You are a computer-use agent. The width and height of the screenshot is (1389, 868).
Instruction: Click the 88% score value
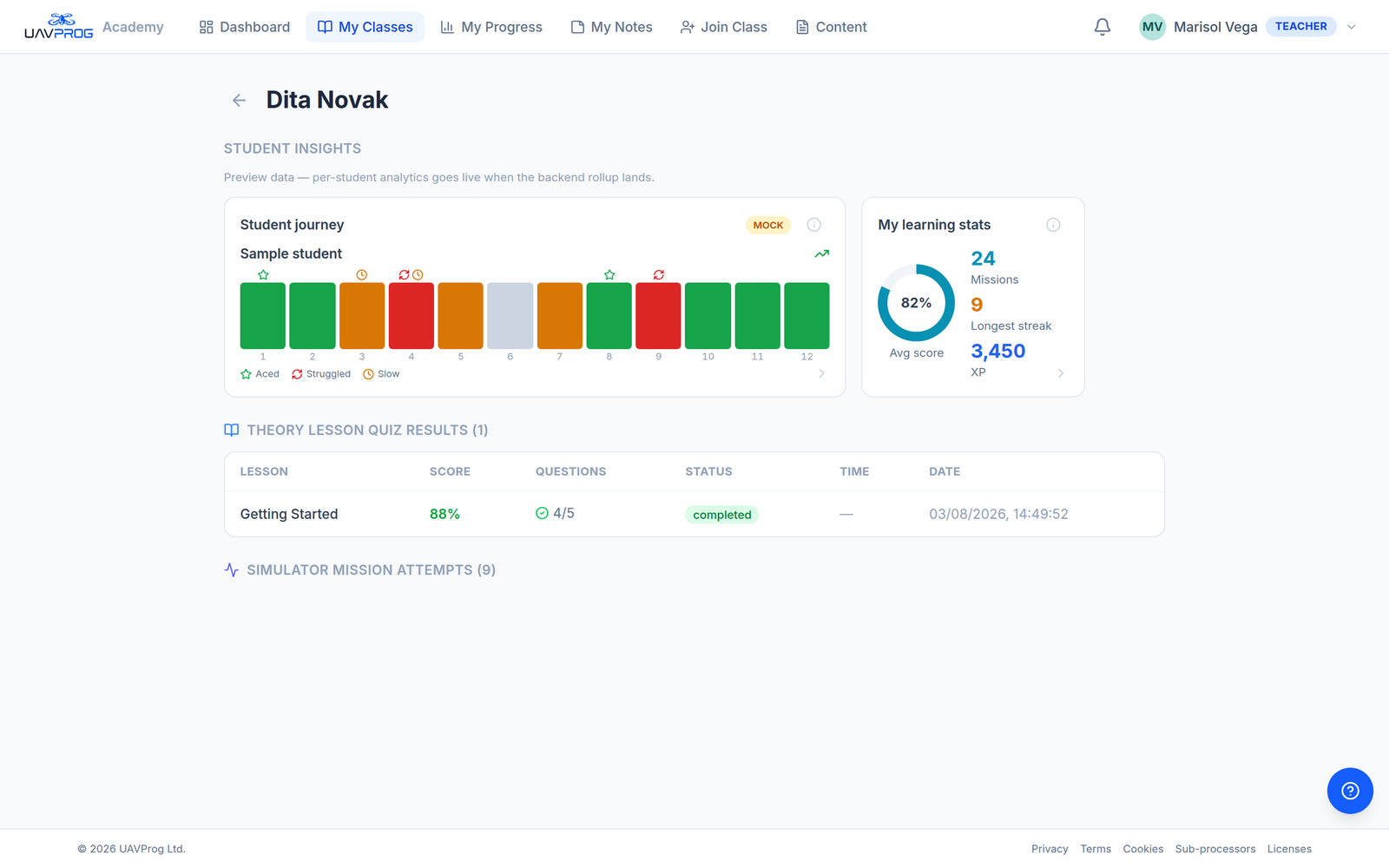pyautogui.click(x=444, y=514)
